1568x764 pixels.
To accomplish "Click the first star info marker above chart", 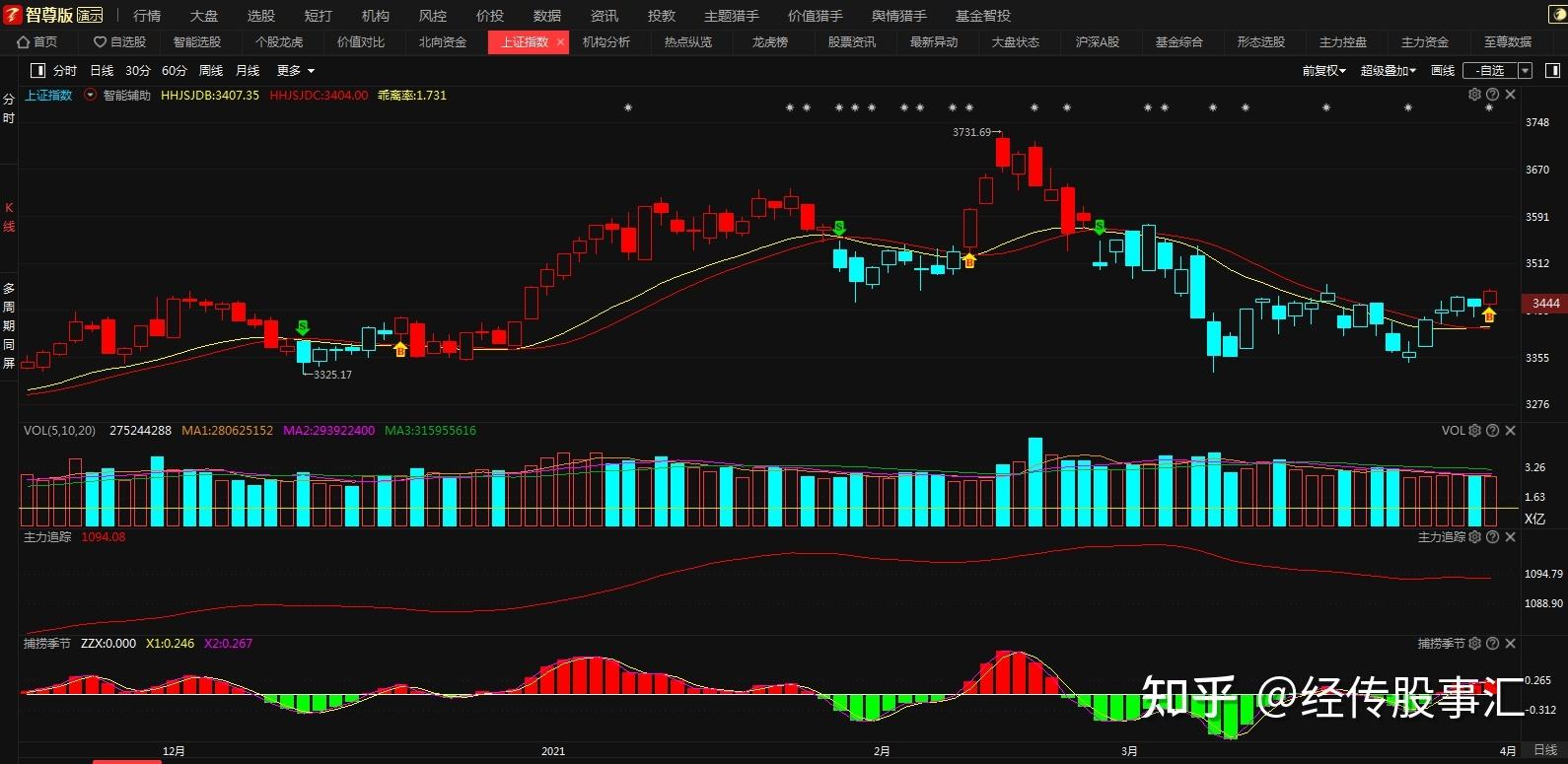I will click(x=628, y=107).
